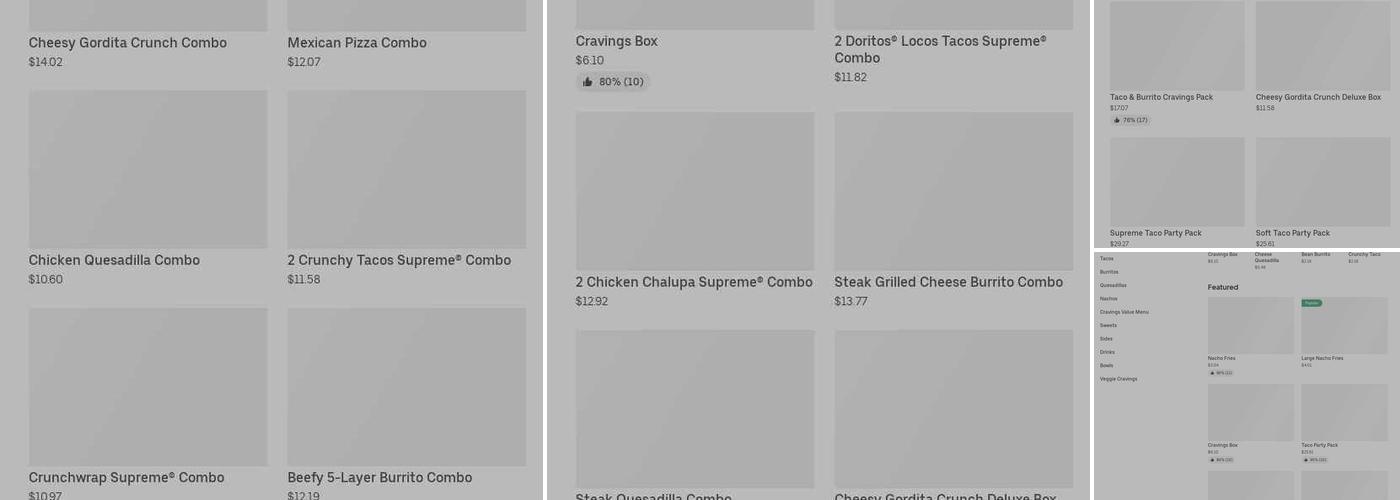Select the Chicken Quesadilla Combo title
Viewport: 1400px width, 500px height.
point(114,260)
